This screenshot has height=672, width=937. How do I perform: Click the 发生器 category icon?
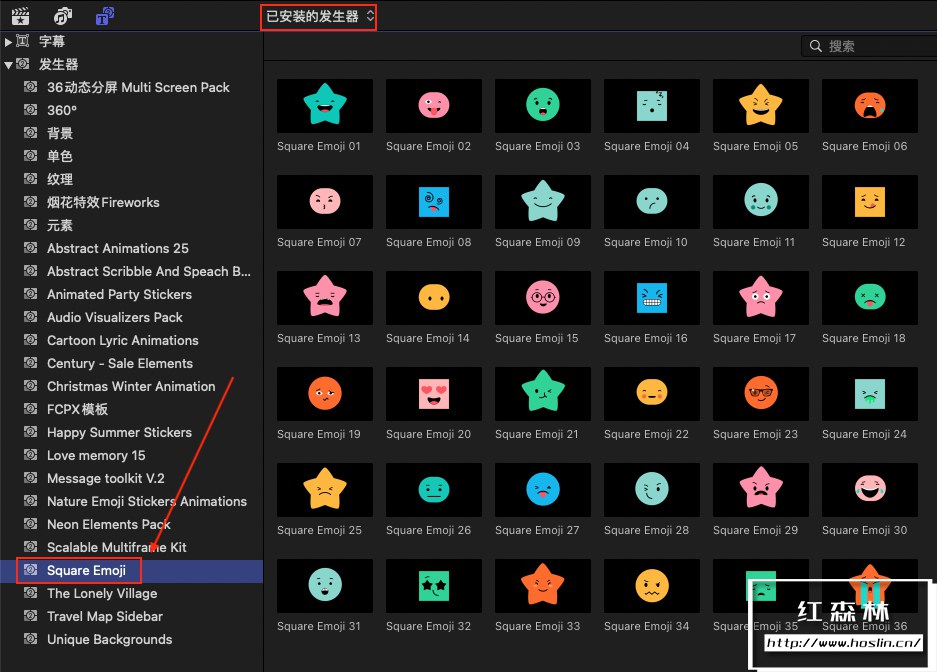click(x=23, y=64)
